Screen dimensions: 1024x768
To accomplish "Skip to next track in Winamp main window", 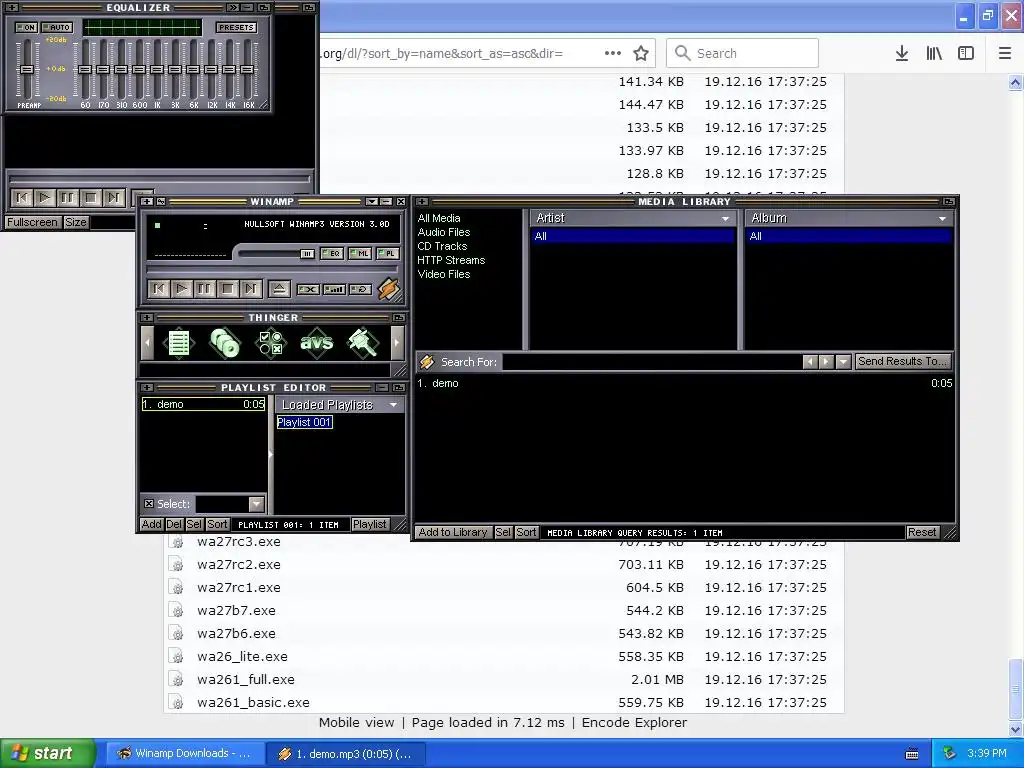I will [x=250, y=289].
